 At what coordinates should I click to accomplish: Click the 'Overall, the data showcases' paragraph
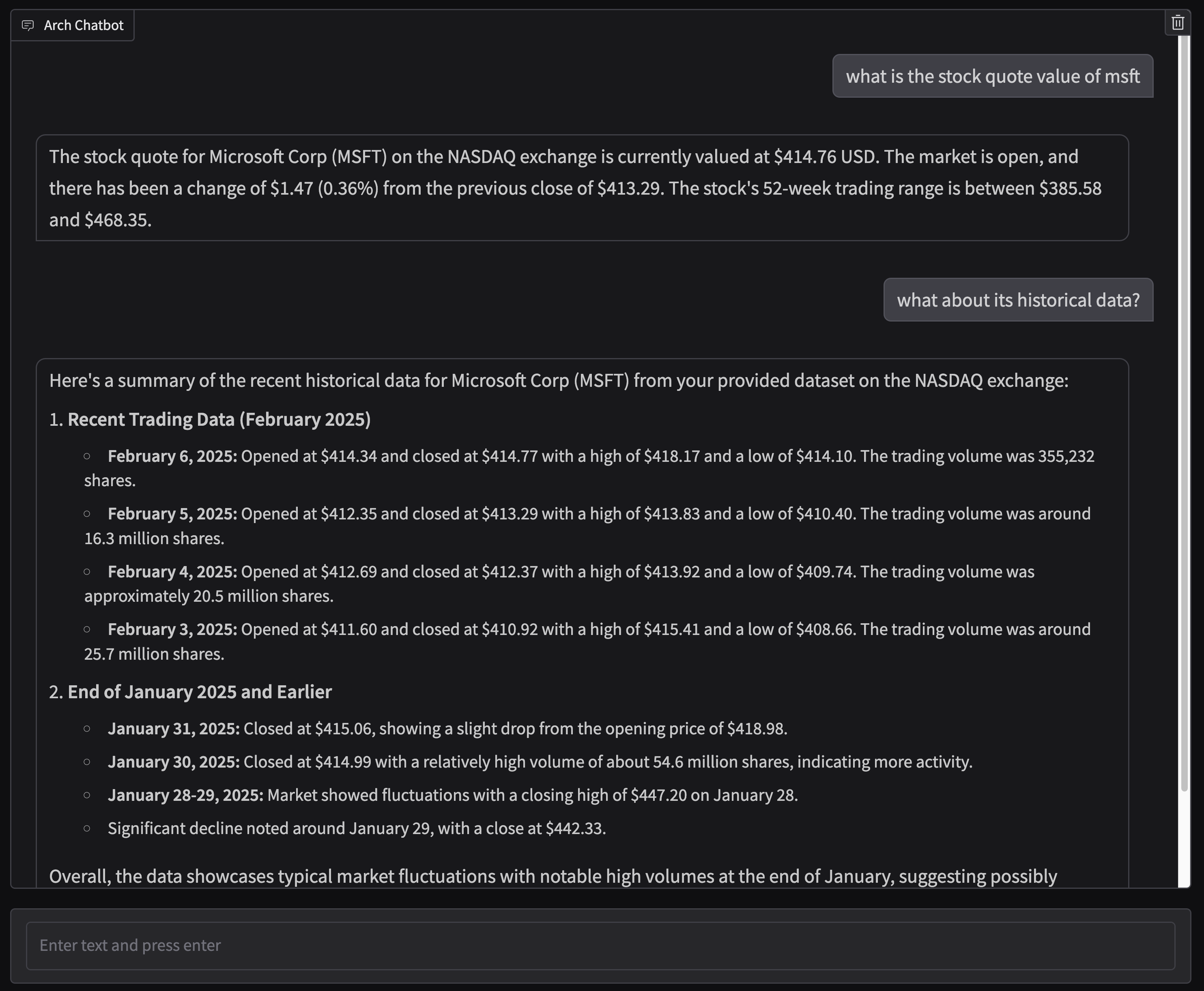[x=553, y=876]
